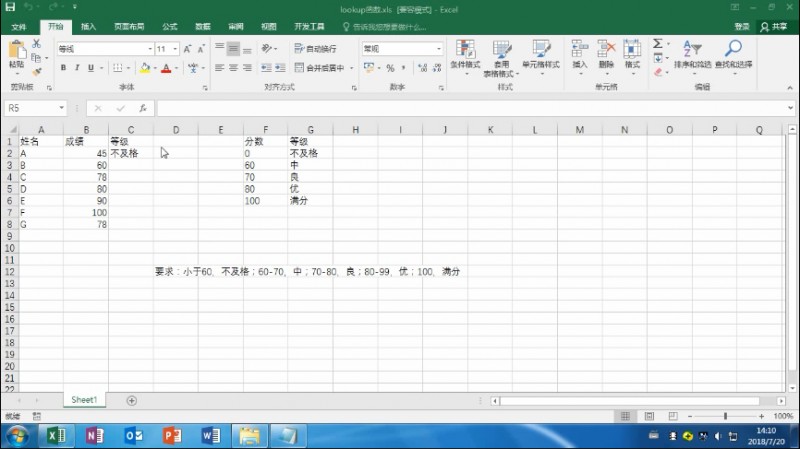Switch to page layout view icon
Viewport: 800px width, 449px height.
pyautogui.click(x=649, y=416)
